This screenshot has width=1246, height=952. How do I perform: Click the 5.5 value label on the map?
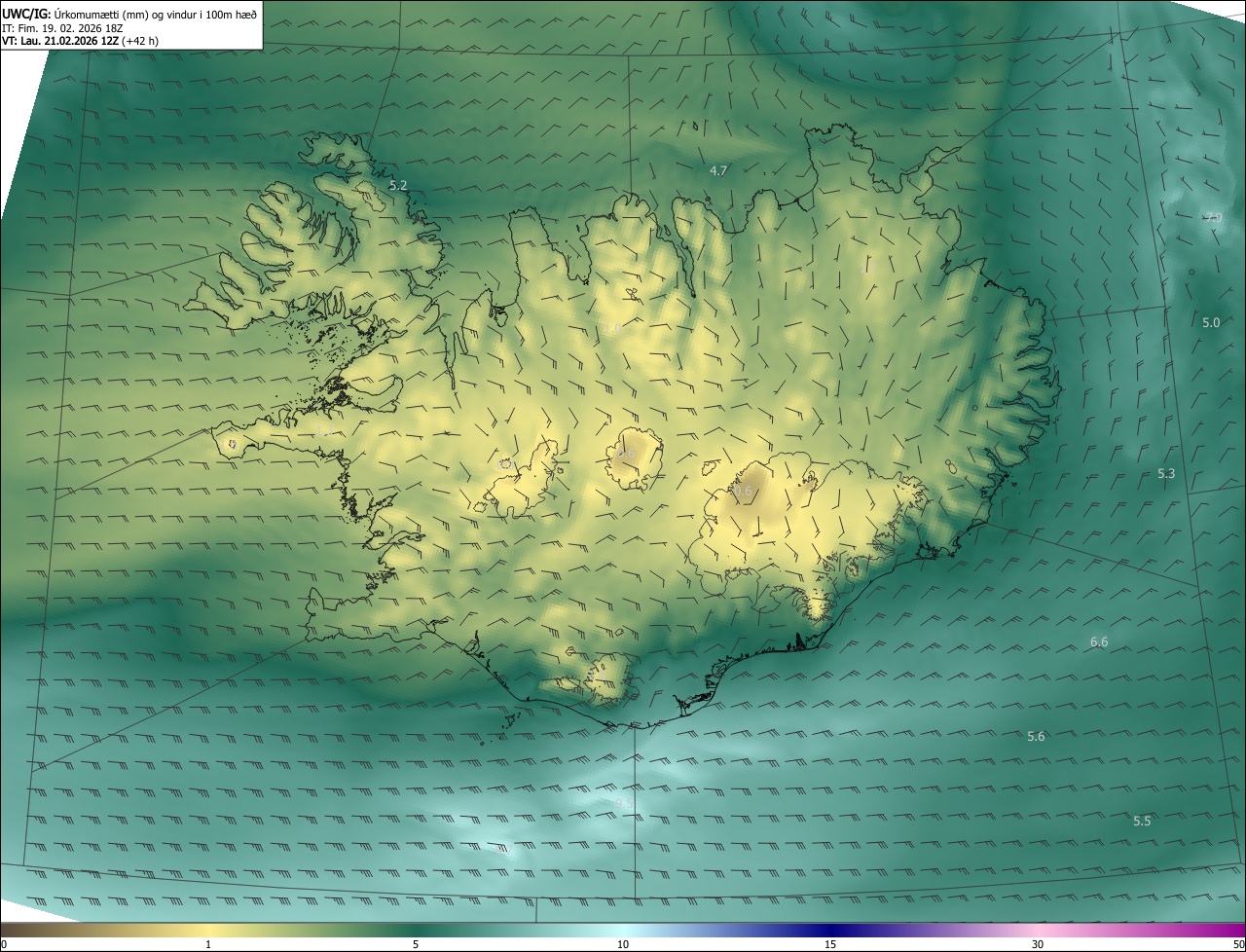(1142, 822)
